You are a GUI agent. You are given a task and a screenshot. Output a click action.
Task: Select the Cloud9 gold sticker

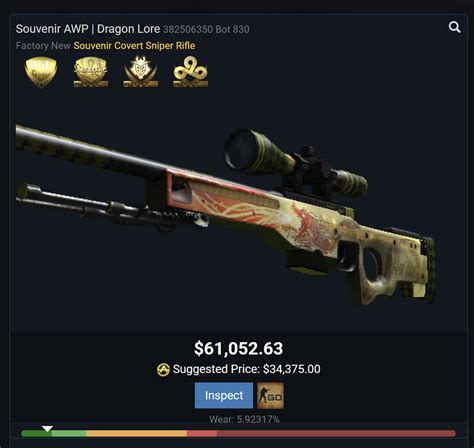(190, 72)
